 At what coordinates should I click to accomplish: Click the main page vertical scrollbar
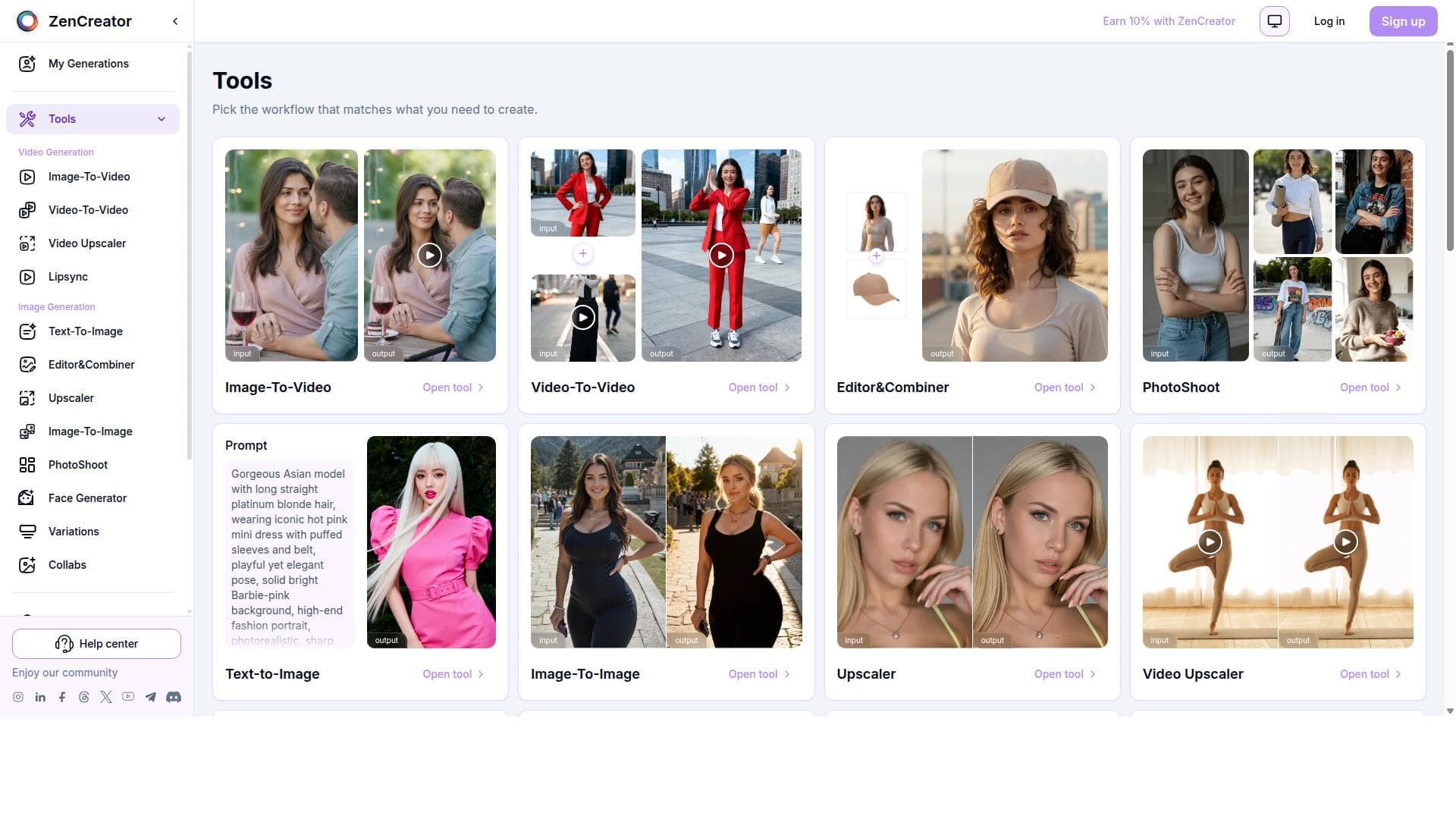1450,152
